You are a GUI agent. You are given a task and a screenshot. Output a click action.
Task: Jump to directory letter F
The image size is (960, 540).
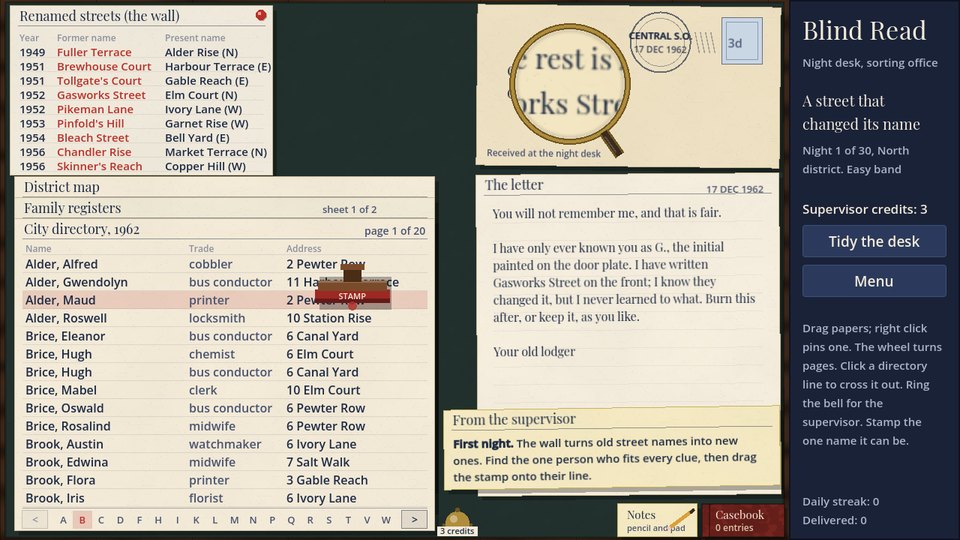tap(139, 520)
